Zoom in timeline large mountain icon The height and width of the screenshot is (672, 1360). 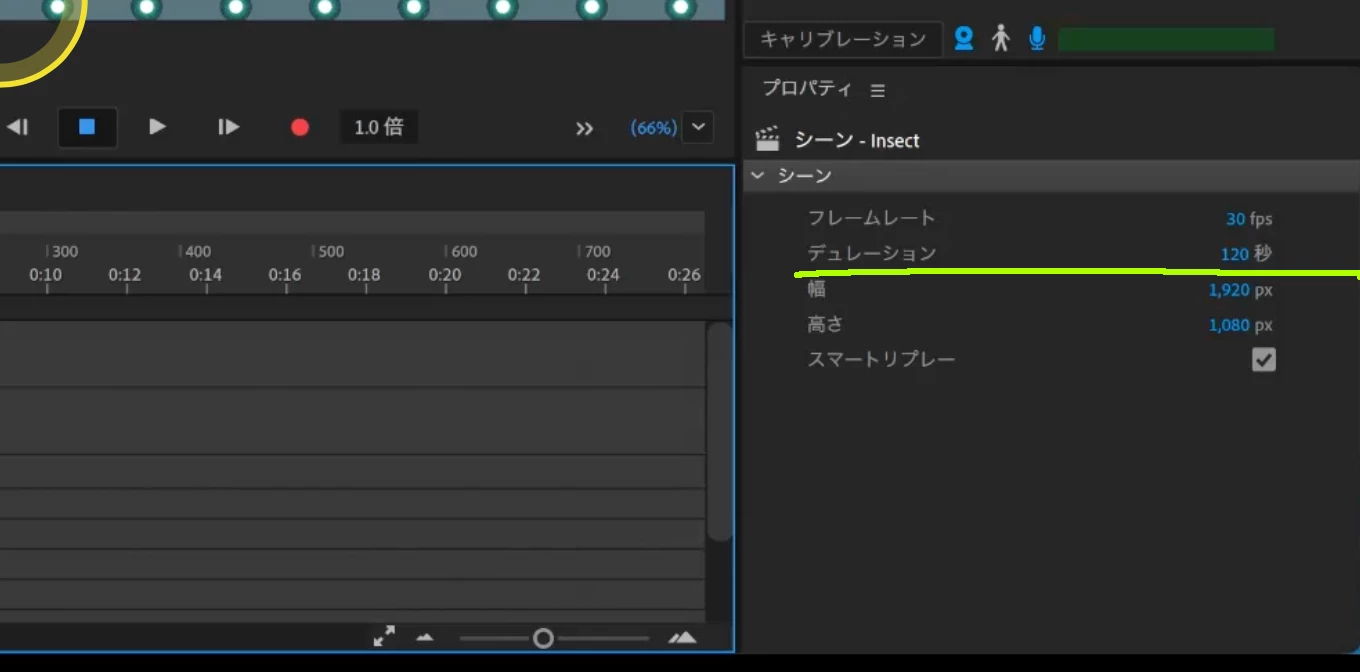click(x=682, y=637)
